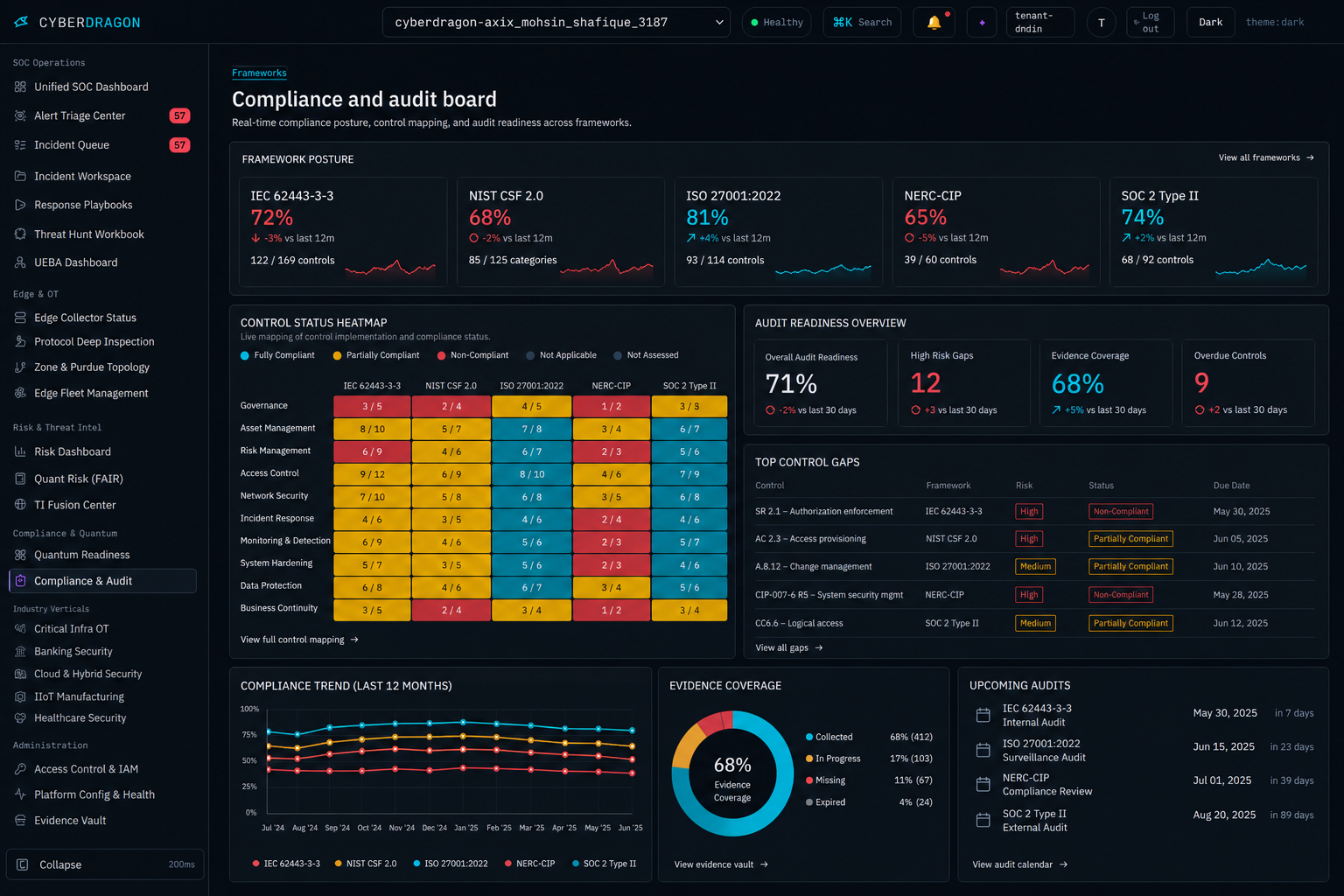Toggle Non-Compliant heatmap legend filter

[x=473, y=355]
